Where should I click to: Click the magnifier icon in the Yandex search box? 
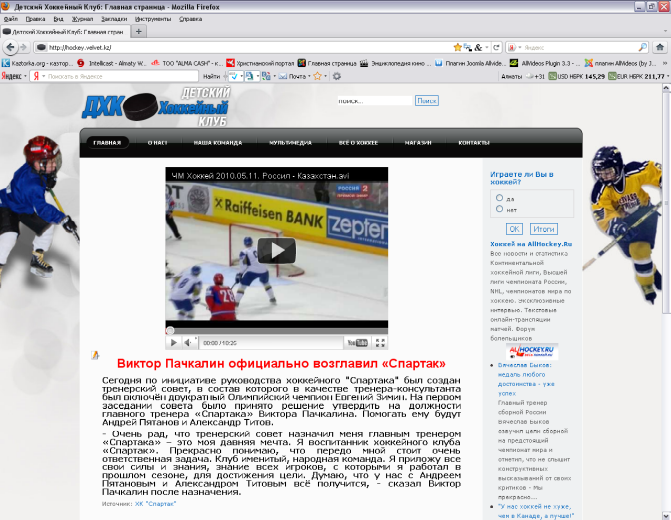[642, 47]
